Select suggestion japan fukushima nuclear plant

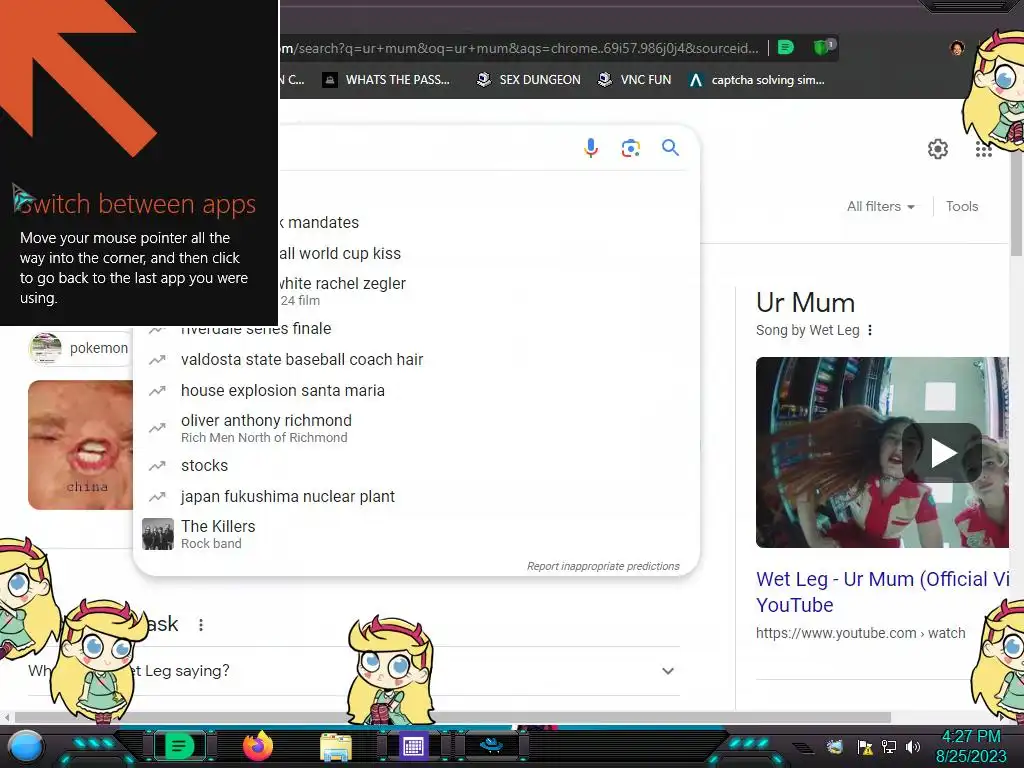[x=417, y=497]
